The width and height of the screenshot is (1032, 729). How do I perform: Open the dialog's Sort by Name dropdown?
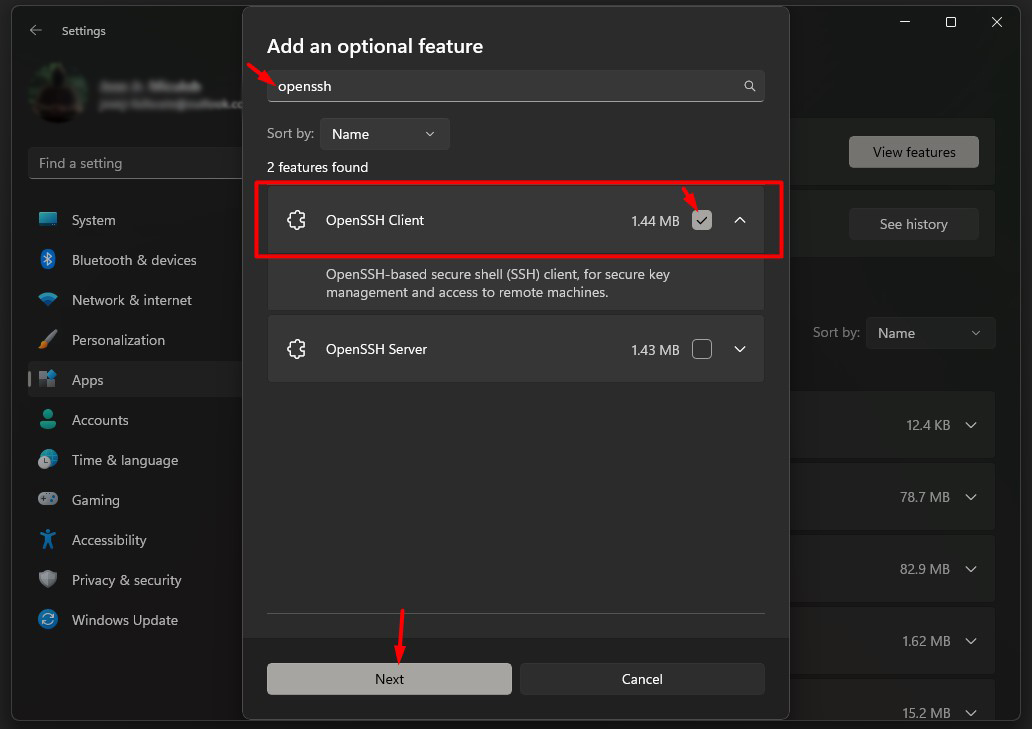tap(384, 134)
